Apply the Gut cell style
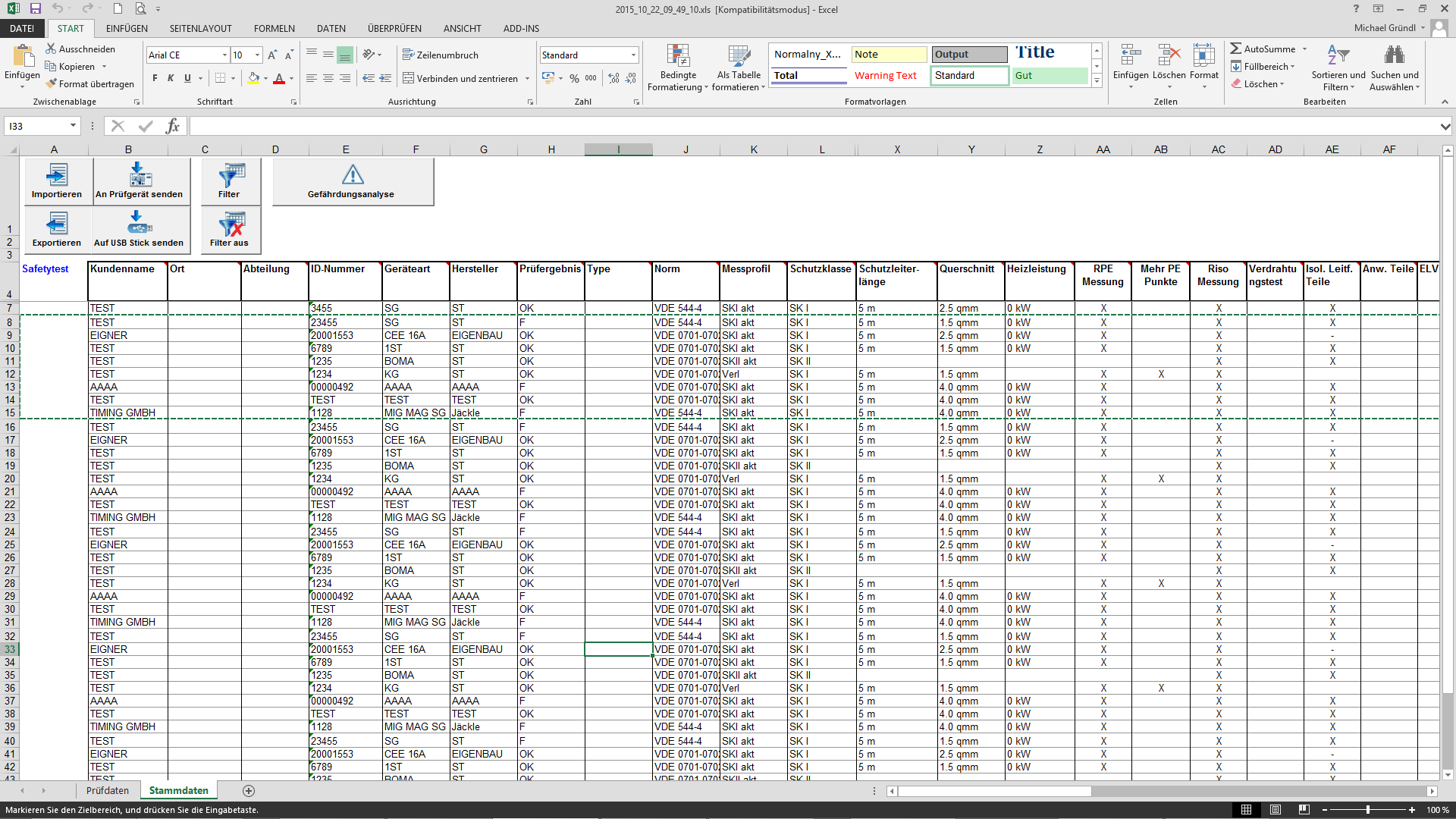Viewport: 1456px width, 819px height. pyautogui.click(x=1050, y=76)
